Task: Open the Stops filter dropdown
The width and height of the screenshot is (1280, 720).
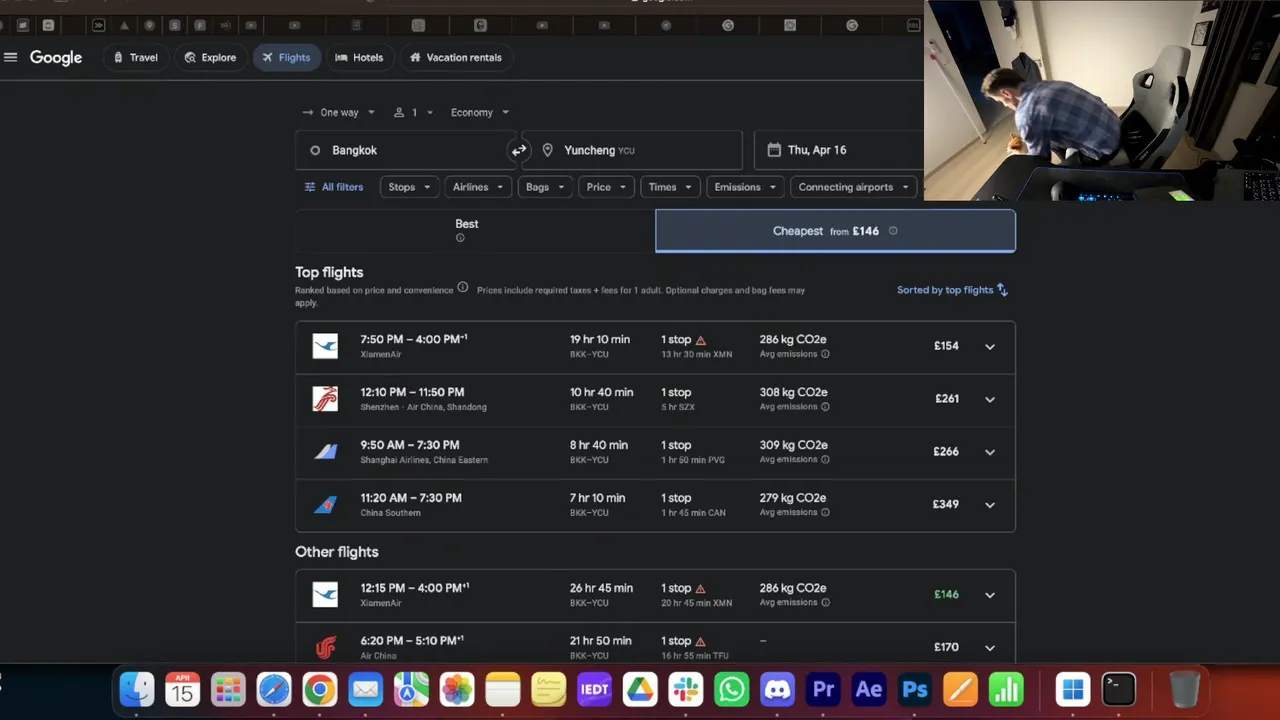Action: click(410, 187)
